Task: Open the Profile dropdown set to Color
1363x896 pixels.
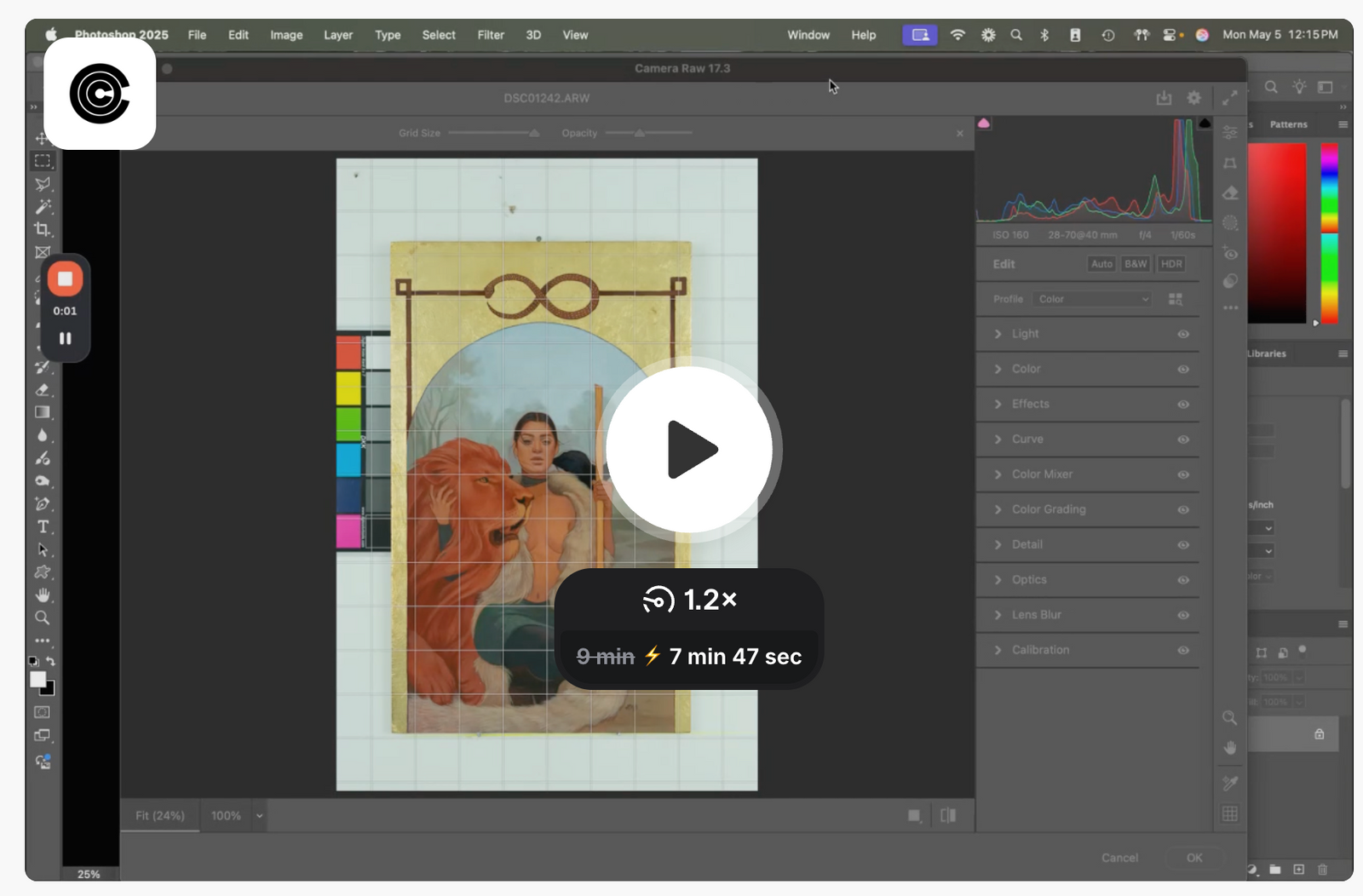Action: tap(1092, 299)
